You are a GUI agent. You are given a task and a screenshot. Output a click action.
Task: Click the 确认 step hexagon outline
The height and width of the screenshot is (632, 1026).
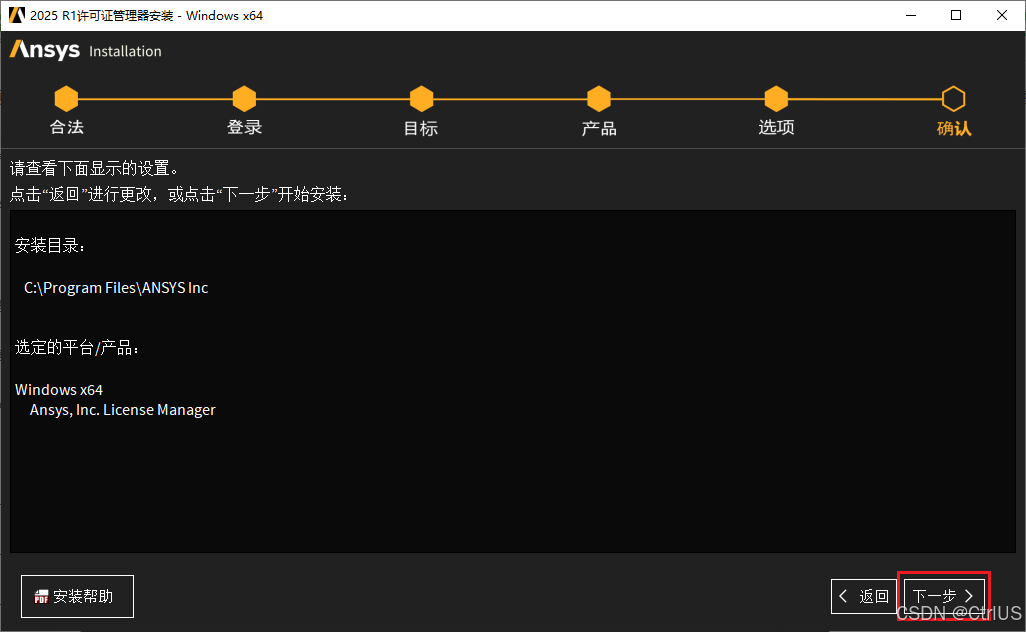coord(953,99)
